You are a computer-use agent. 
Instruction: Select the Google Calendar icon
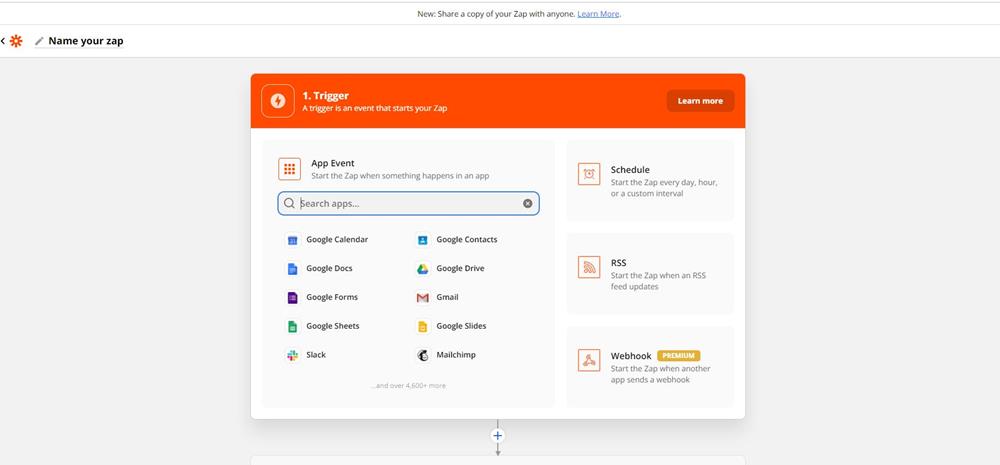(x=293, y=240)
